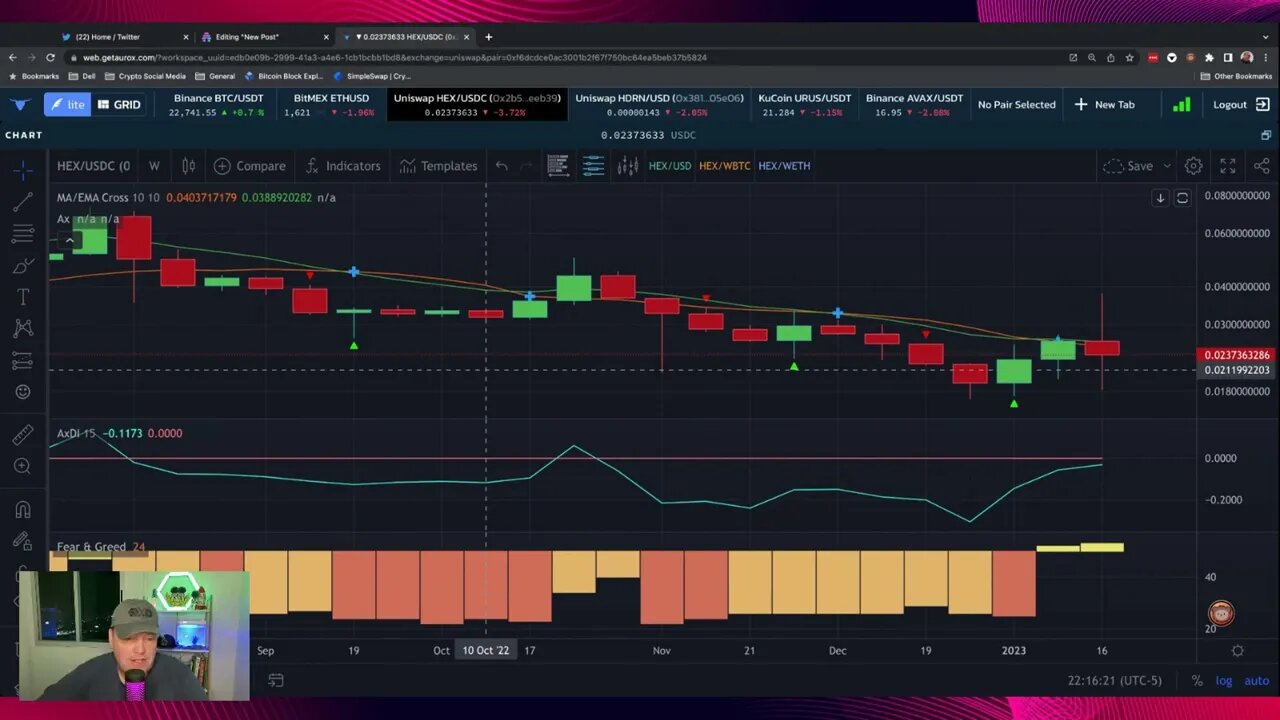
Task: Click the green signal strength icon
Action: tap(1181, 105)
